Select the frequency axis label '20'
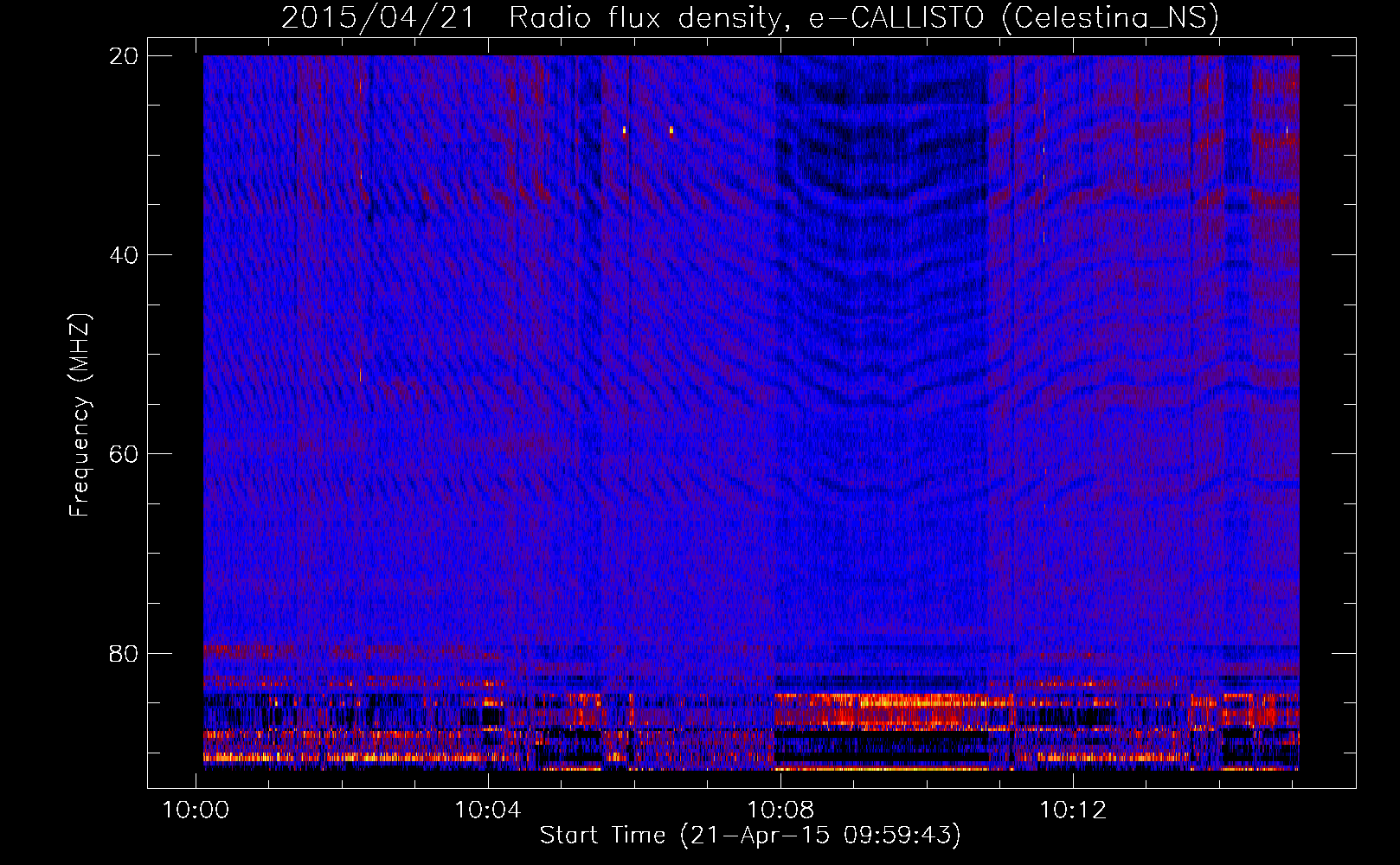This screenshot has width=1400, height=865. (x=124, y=56)
